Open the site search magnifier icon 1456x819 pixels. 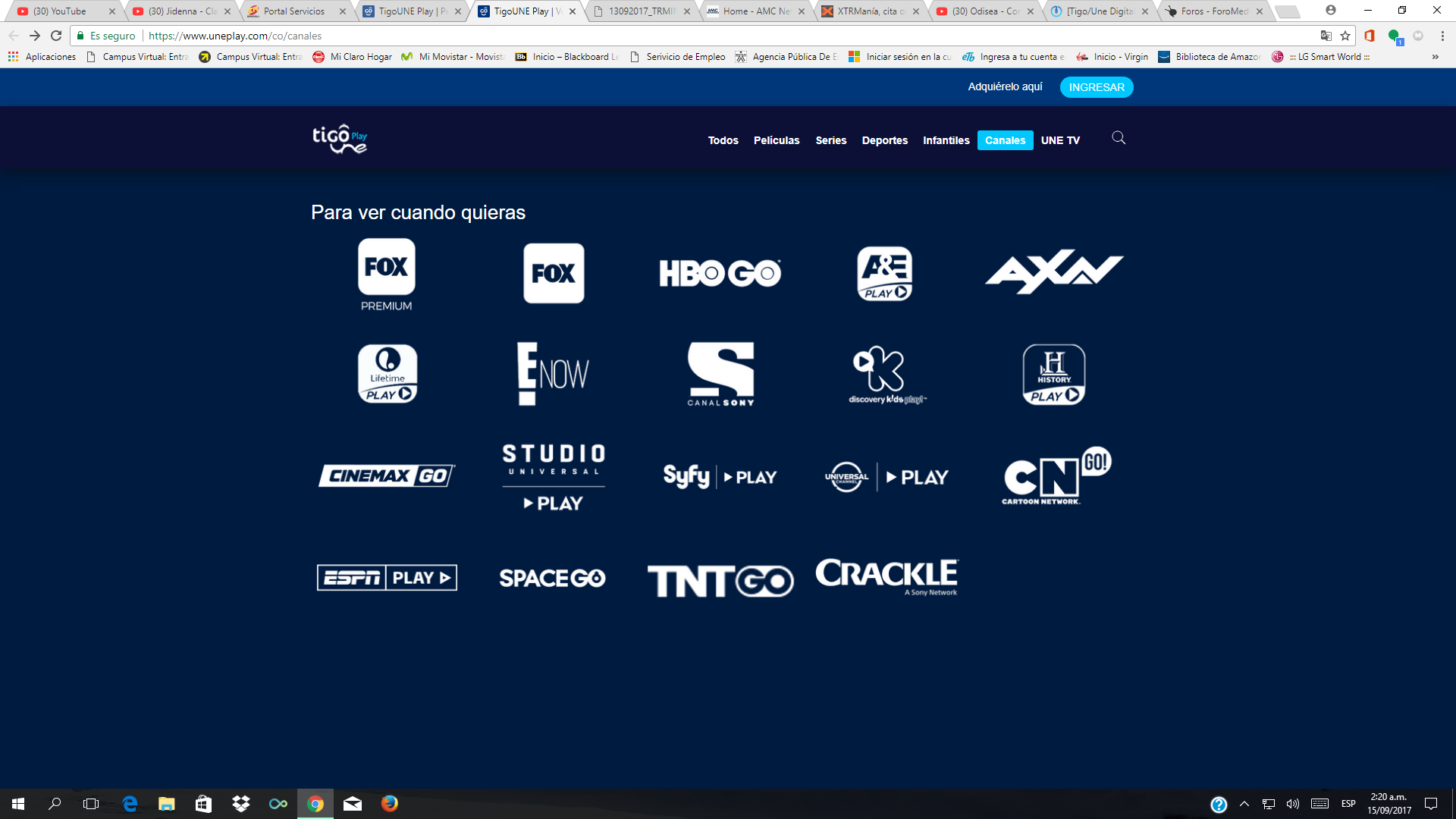[x=1118, y=138]
